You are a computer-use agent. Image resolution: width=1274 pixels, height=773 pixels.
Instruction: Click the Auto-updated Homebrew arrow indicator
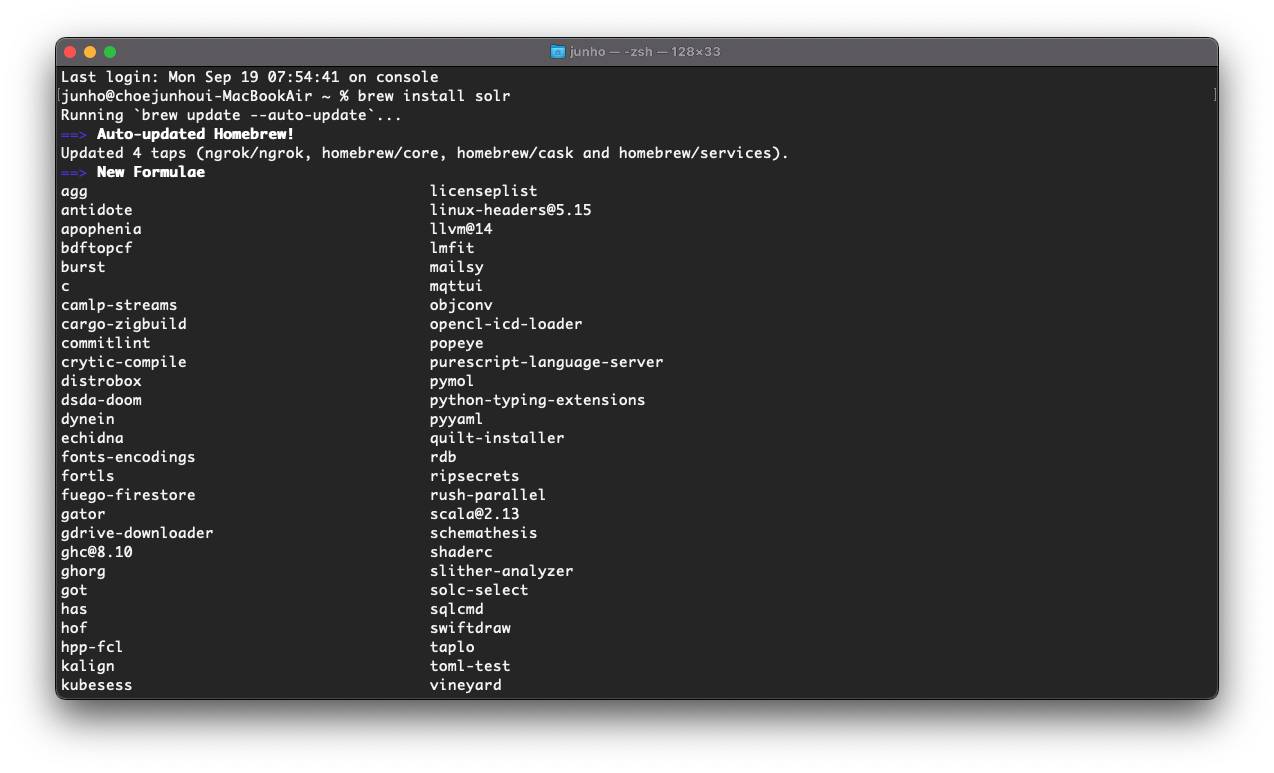71,133
